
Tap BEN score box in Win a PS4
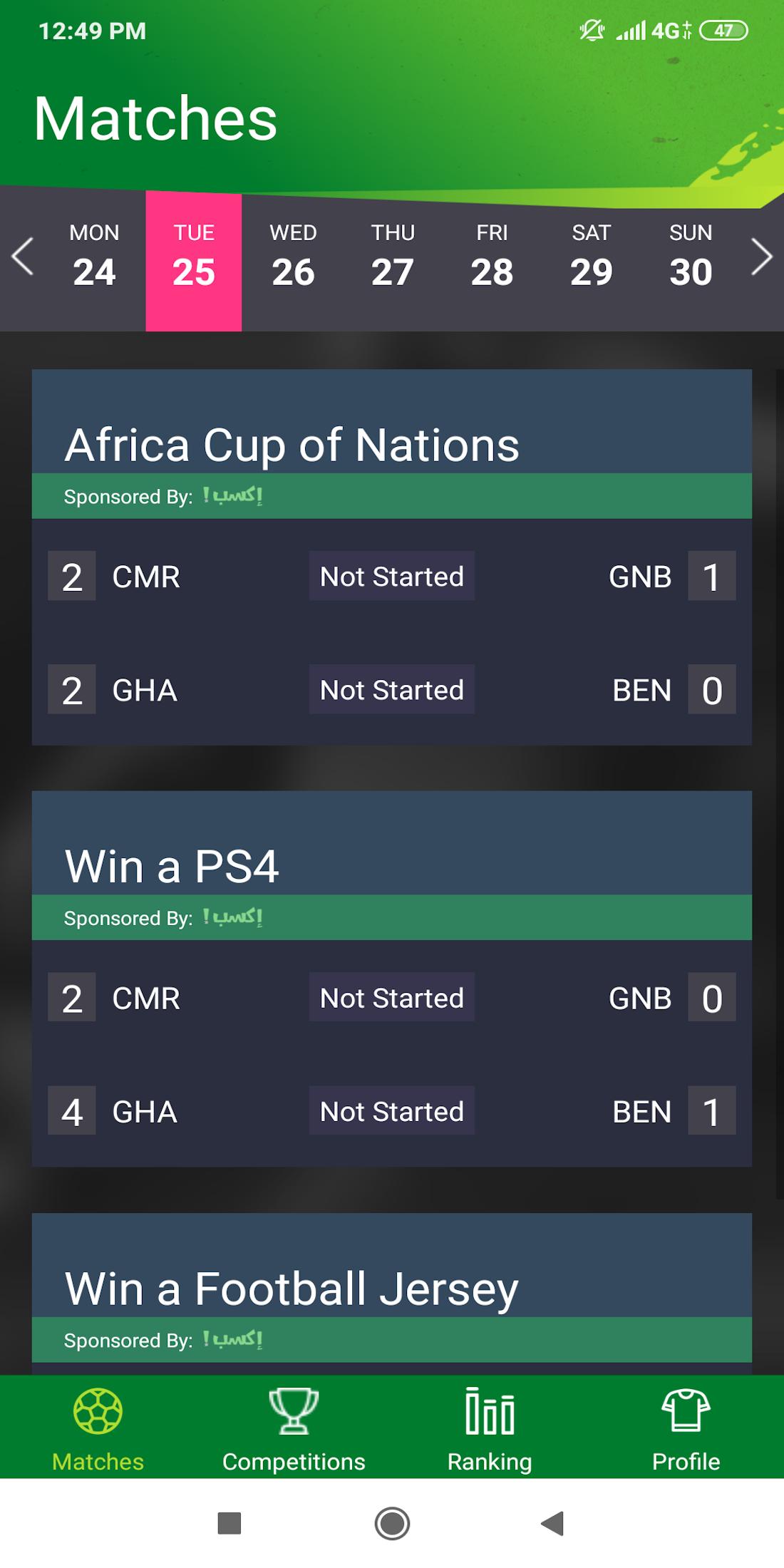pos(711,1111)
